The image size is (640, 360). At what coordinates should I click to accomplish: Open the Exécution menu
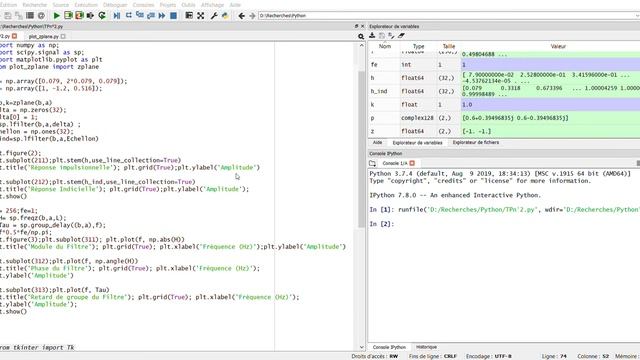coord(86,5)
